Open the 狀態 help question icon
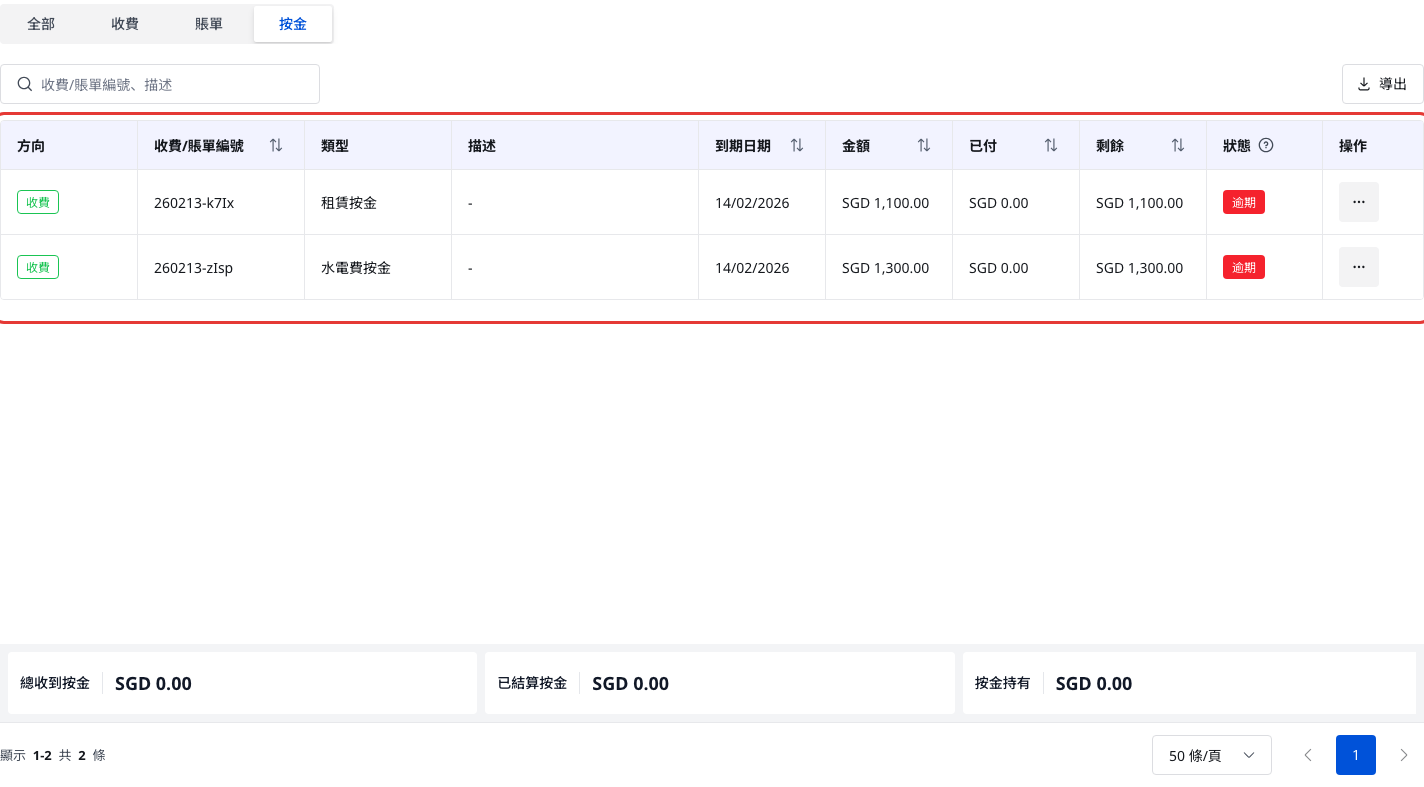This screenshot has height=787, width=1424. click(1266, 145)
